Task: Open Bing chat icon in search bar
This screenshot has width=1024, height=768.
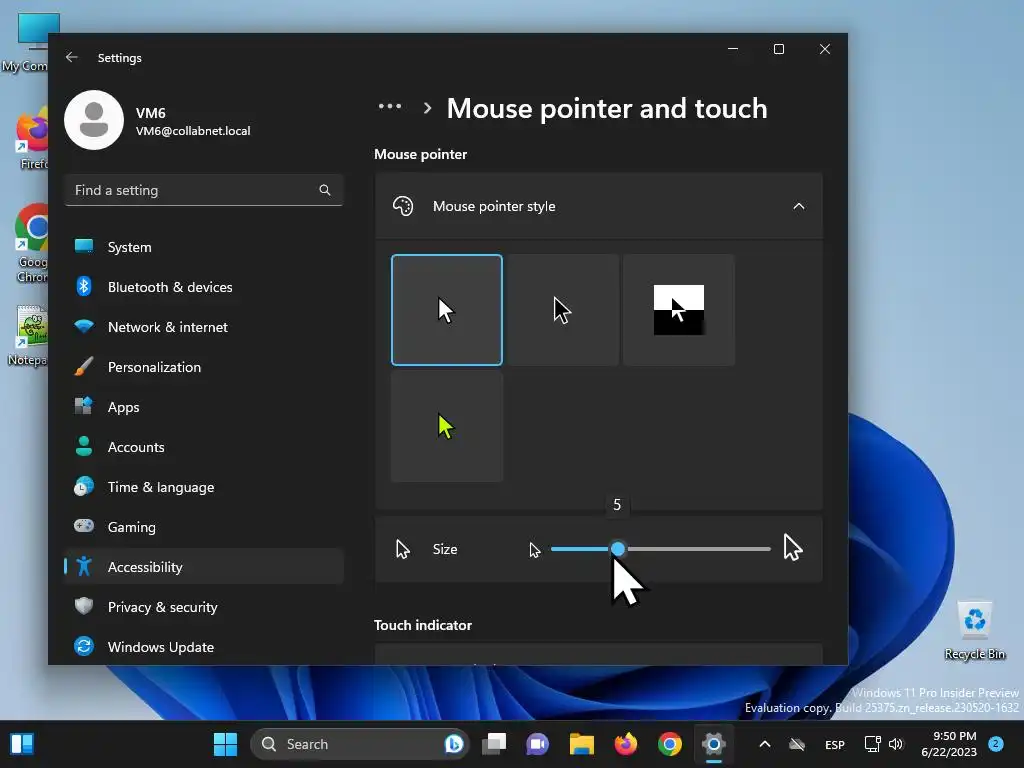Action: (454, 744)
